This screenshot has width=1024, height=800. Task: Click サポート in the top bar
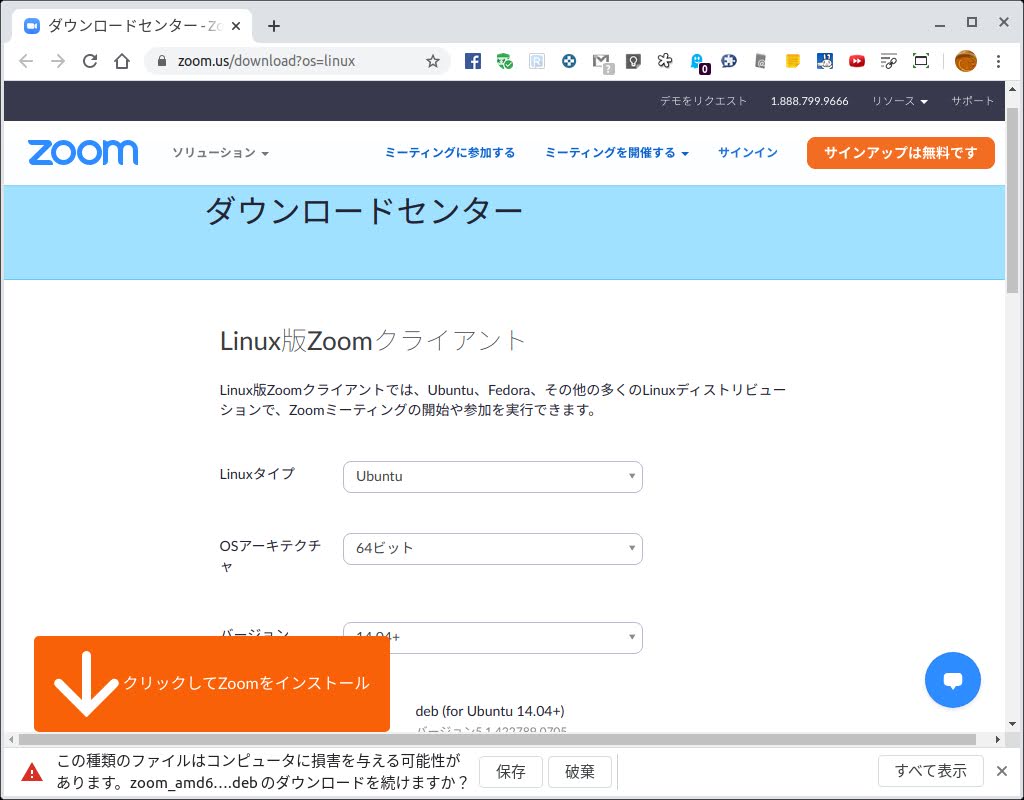972,101
